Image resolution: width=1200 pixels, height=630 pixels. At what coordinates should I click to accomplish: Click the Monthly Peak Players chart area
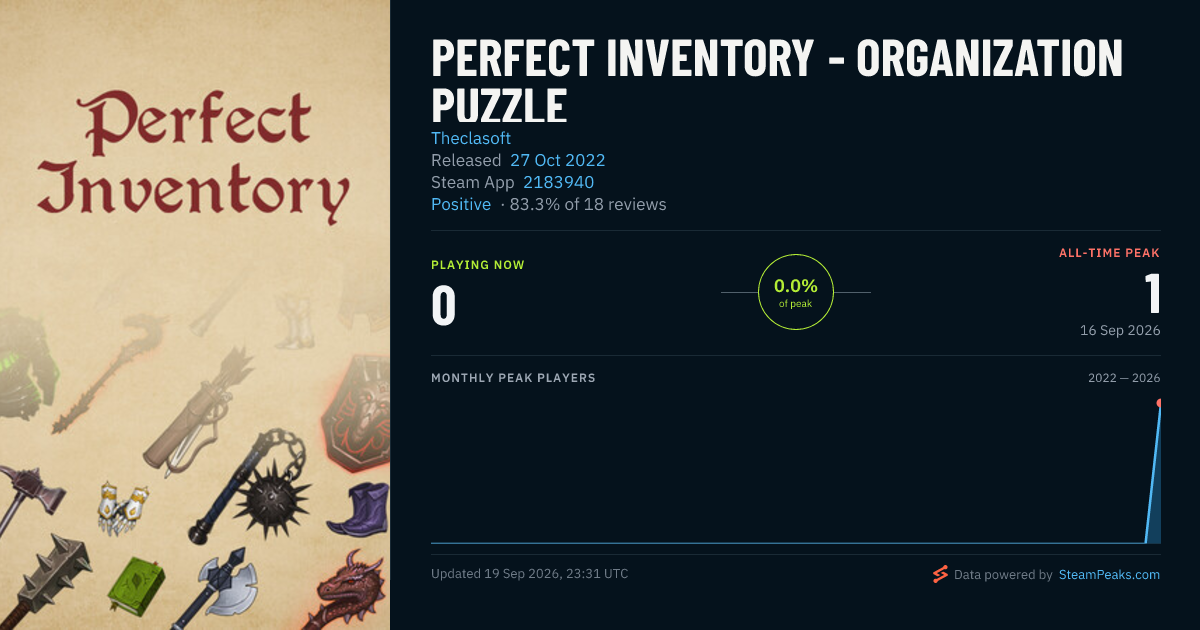[x=796, y=468]
